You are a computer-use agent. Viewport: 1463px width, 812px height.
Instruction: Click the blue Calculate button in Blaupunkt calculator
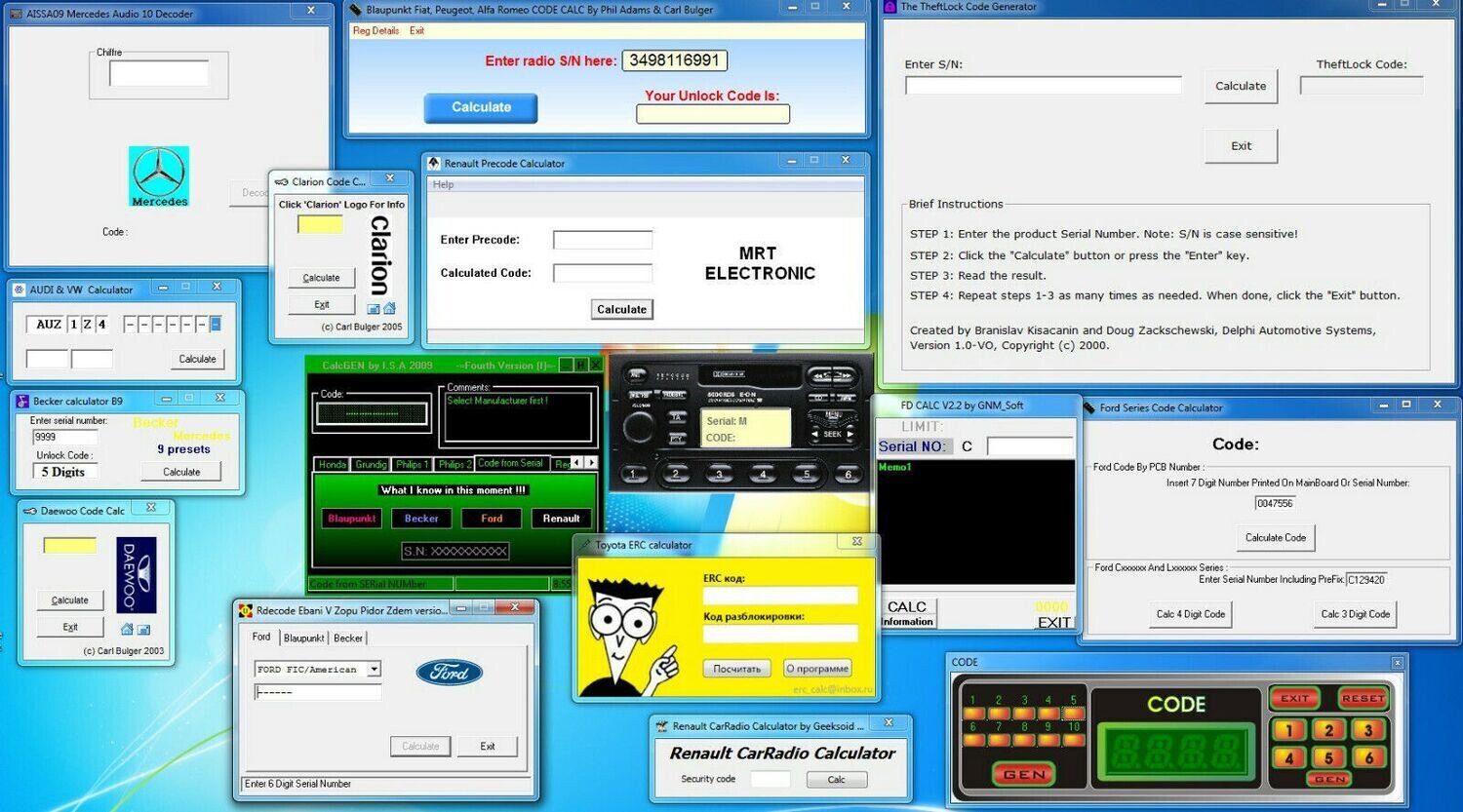point(481,107)
